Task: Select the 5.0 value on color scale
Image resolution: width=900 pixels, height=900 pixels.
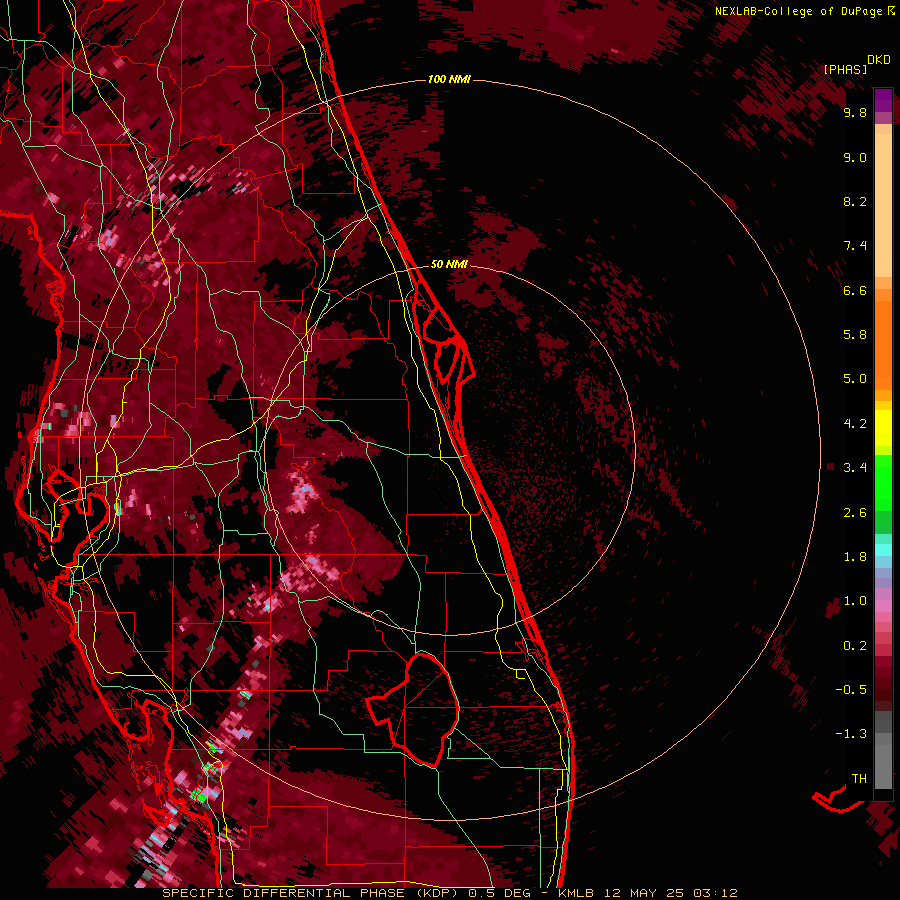Action: coord(855,379)
